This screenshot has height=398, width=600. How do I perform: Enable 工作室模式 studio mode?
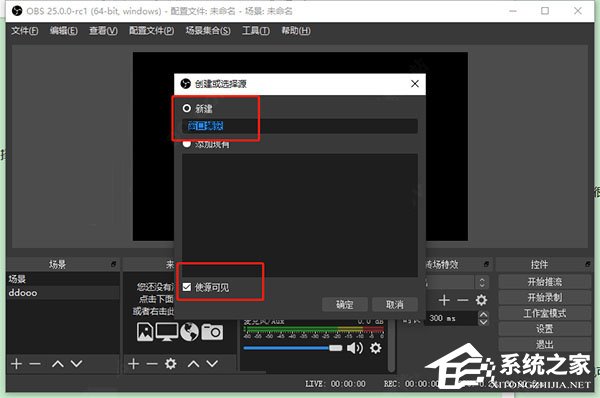click(x=545, y=313)
